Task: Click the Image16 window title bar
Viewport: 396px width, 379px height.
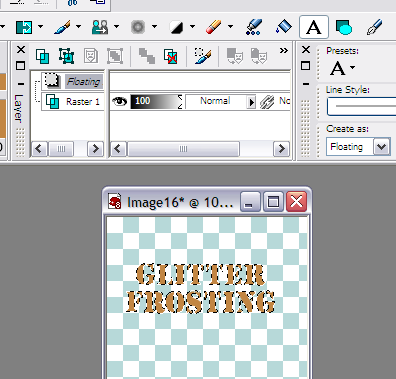Action: coord(207,202)
